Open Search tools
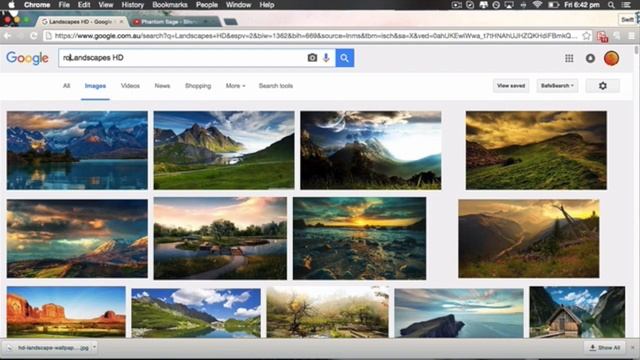This screenshot has width=640, height=360. point(276,86)
